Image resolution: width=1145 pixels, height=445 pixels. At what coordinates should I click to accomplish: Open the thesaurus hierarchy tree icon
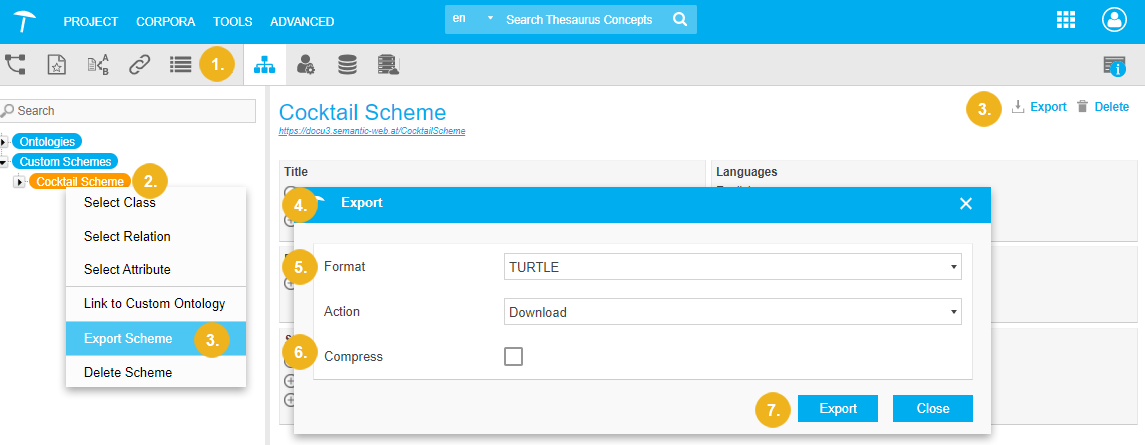tap(16, 65)
